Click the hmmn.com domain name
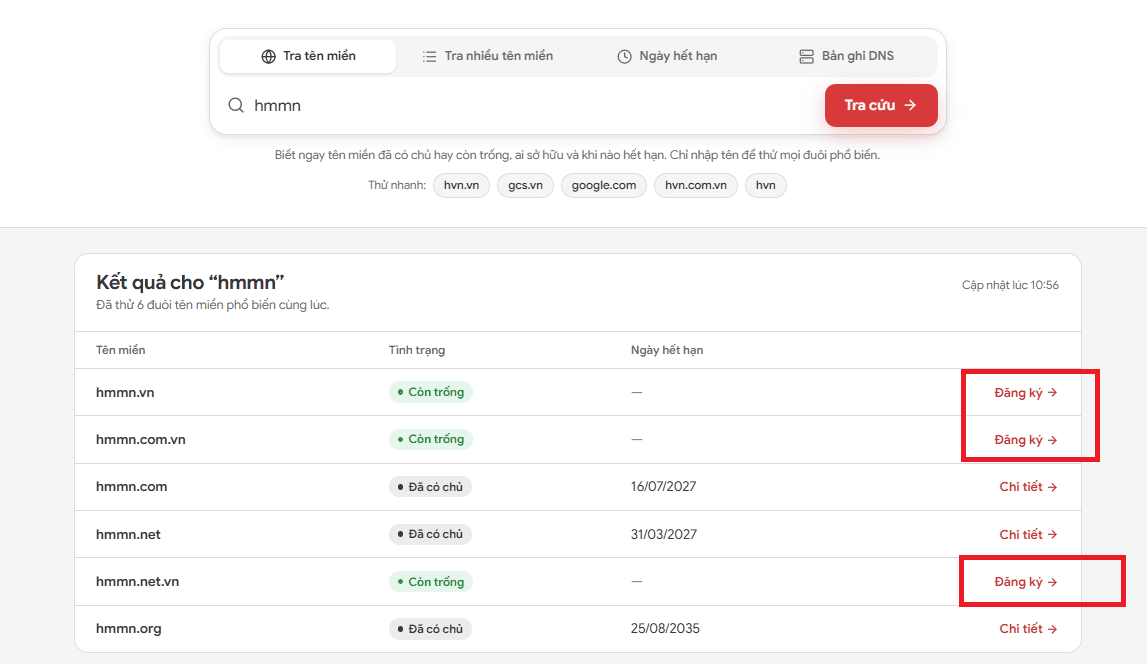This screenshot has width=1147, height=664. click(x=132, y=487)
